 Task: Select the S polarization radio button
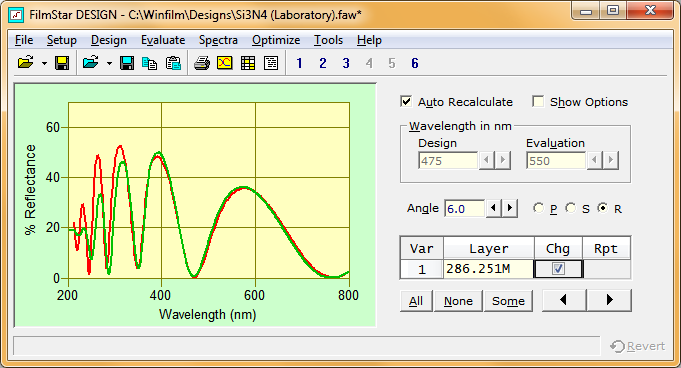pyautogui.click(x=570, y=209)
